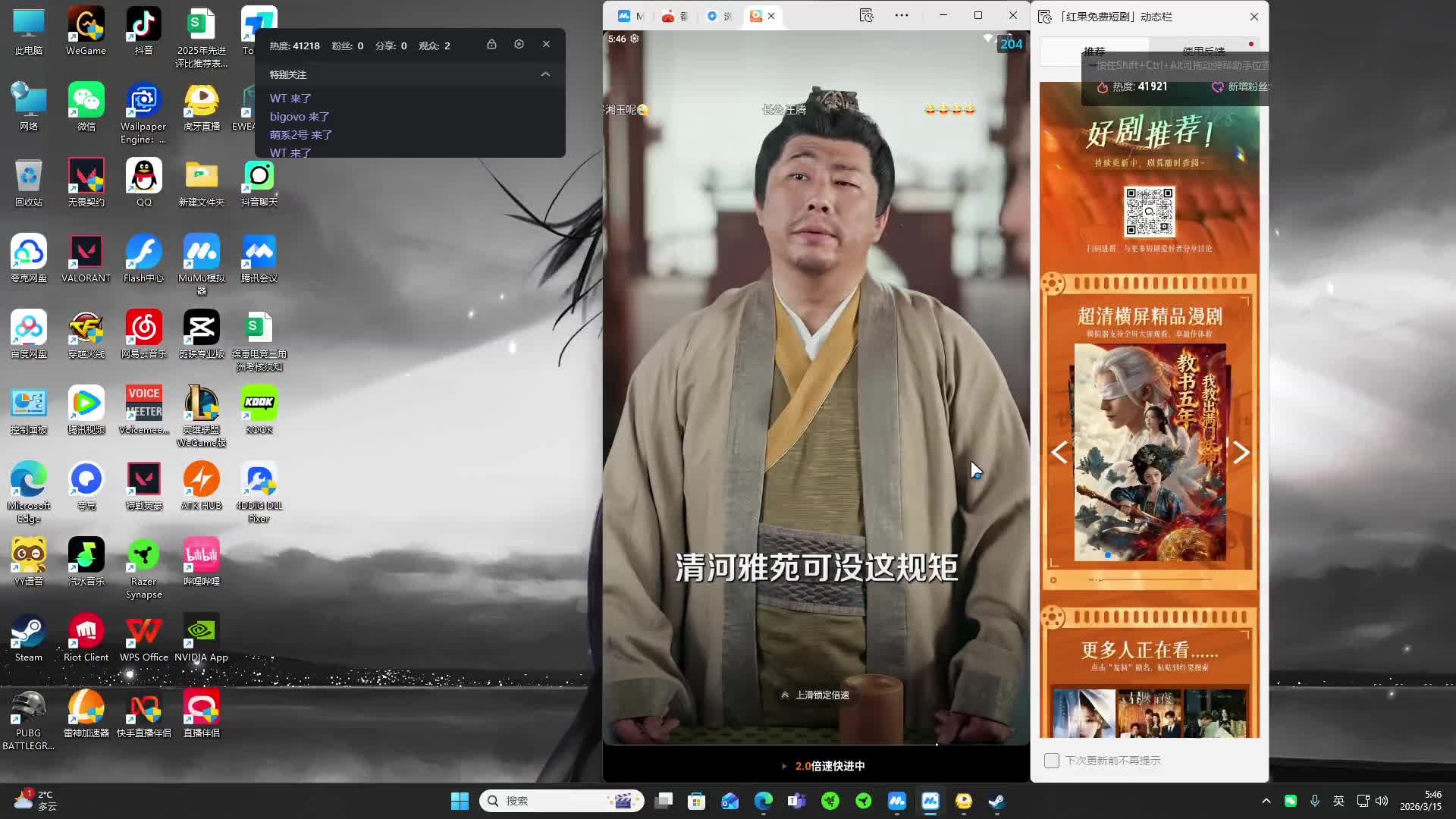Click the Windows Start button
This screenshot has height=819, width=1456.
point(460,801)
